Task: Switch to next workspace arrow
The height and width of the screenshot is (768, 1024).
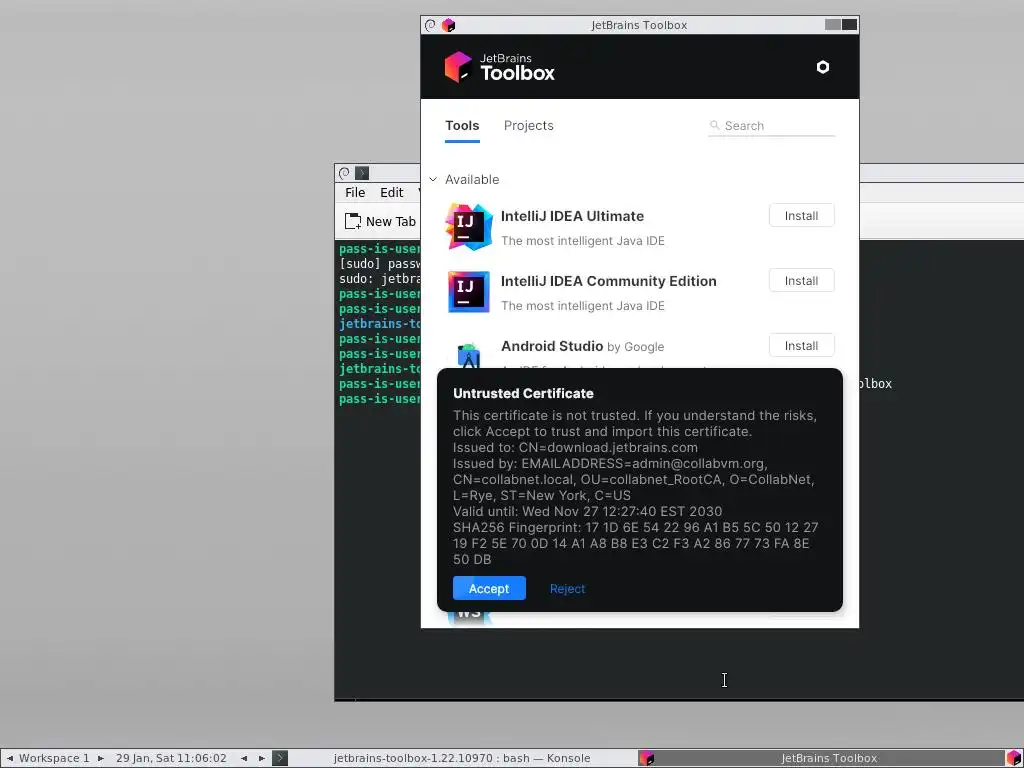Action: pos(101,758)
